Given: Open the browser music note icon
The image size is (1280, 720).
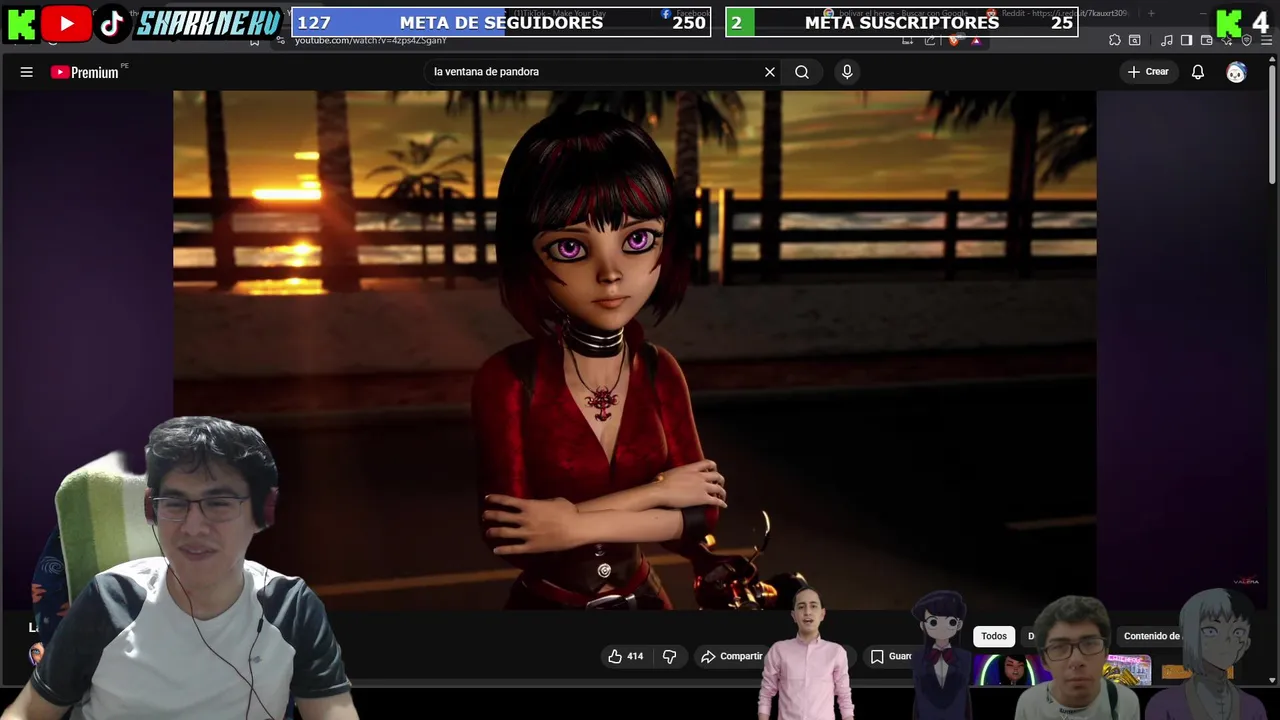Looking at the screenshot, I should pyautogui.click(x=1167, y=40).
